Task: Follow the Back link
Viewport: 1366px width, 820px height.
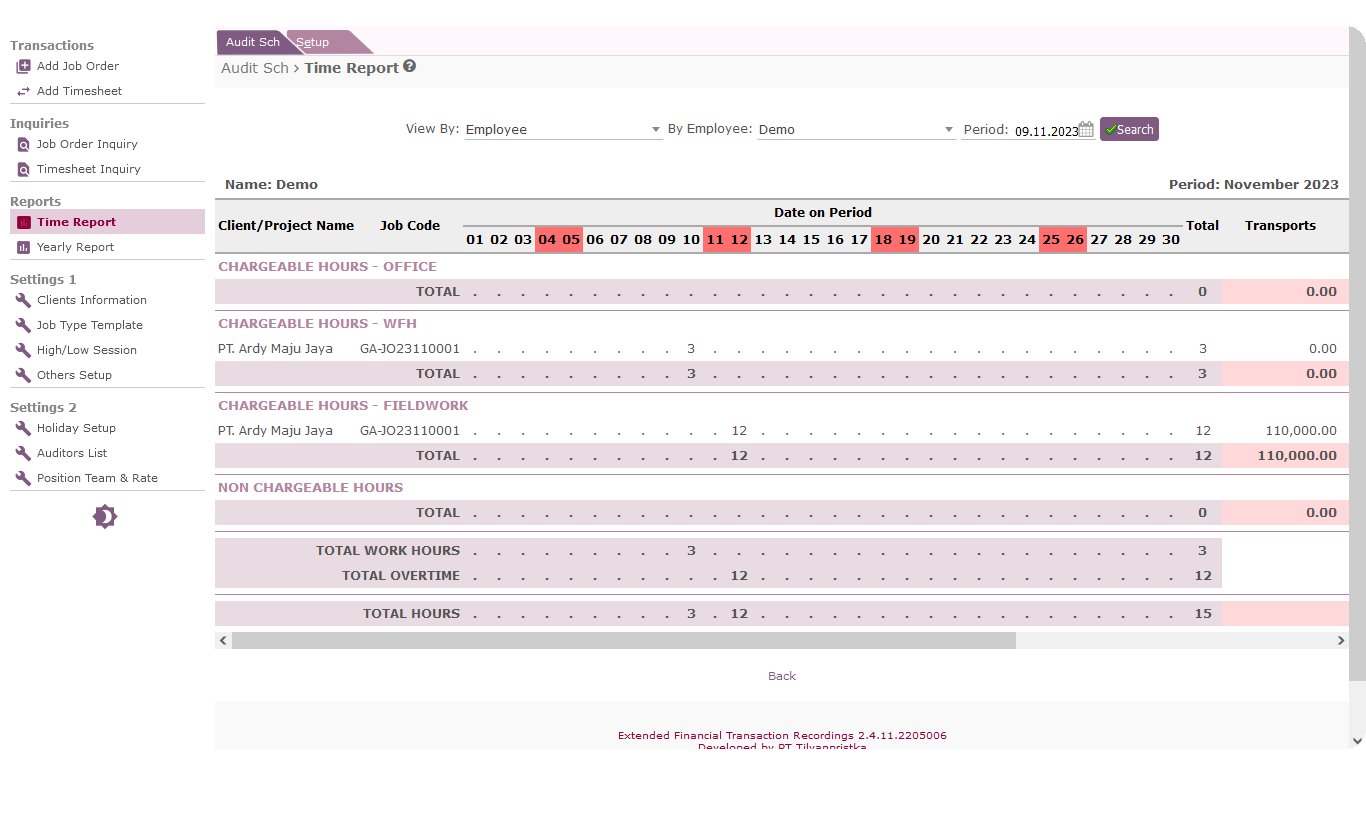Action: (782, 676)
